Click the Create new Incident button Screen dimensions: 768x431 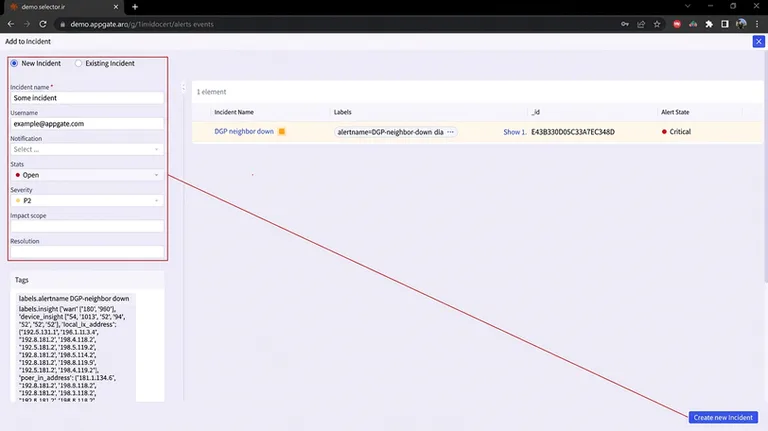click(x=723, y=417)
